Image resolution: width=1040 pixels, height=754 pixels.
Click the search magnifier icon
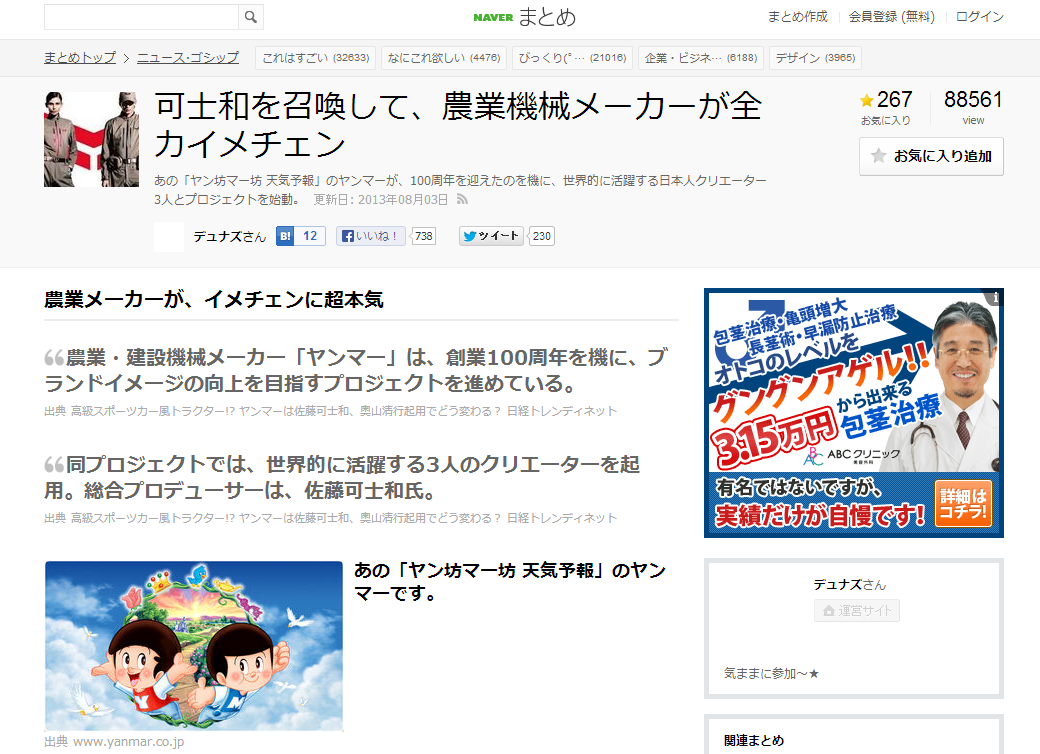coord(251,17)
